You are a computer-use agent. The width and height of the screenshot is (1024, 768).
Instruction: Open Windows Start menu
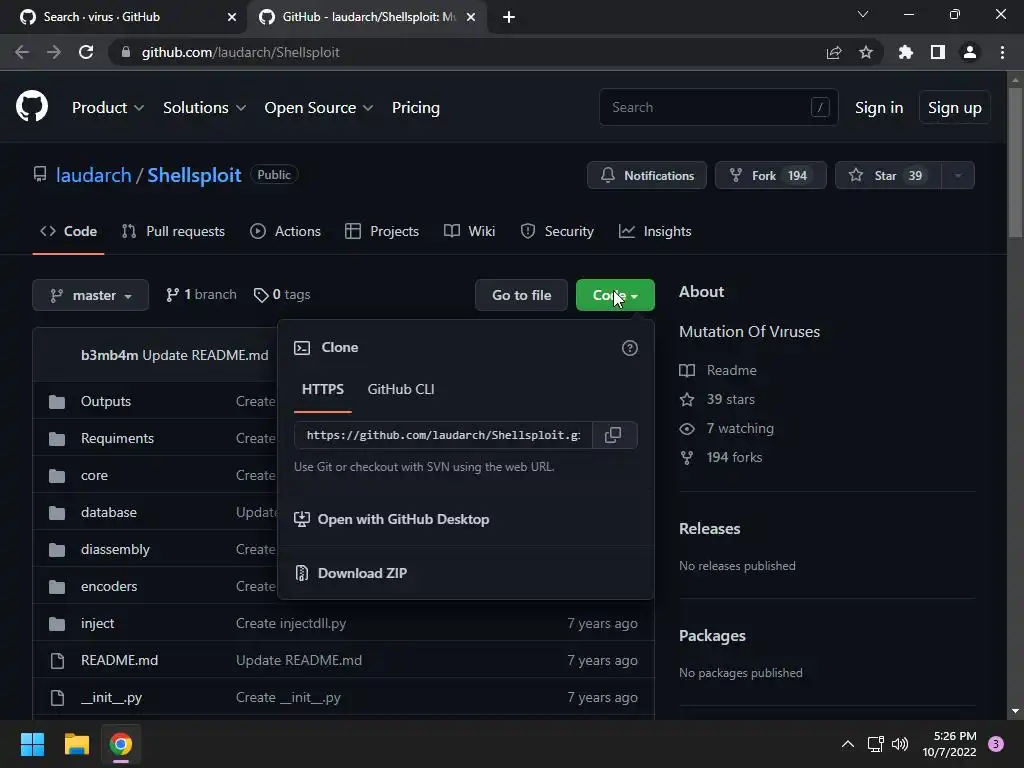point(32,744)
